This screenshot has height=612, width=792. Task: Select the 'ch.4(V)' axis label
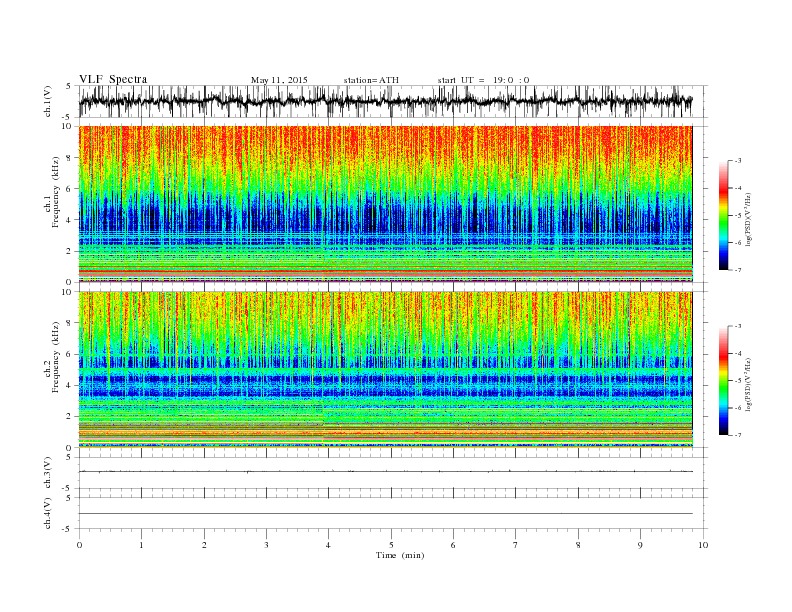click(48, 513)
